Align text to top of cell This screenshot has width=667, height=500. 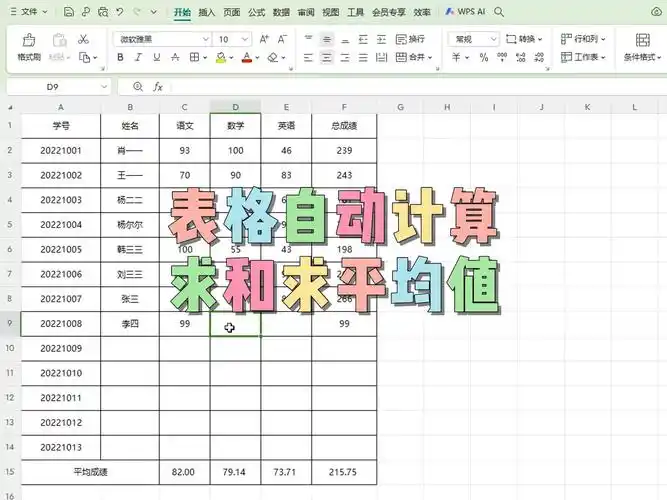[x=308, y=39]
